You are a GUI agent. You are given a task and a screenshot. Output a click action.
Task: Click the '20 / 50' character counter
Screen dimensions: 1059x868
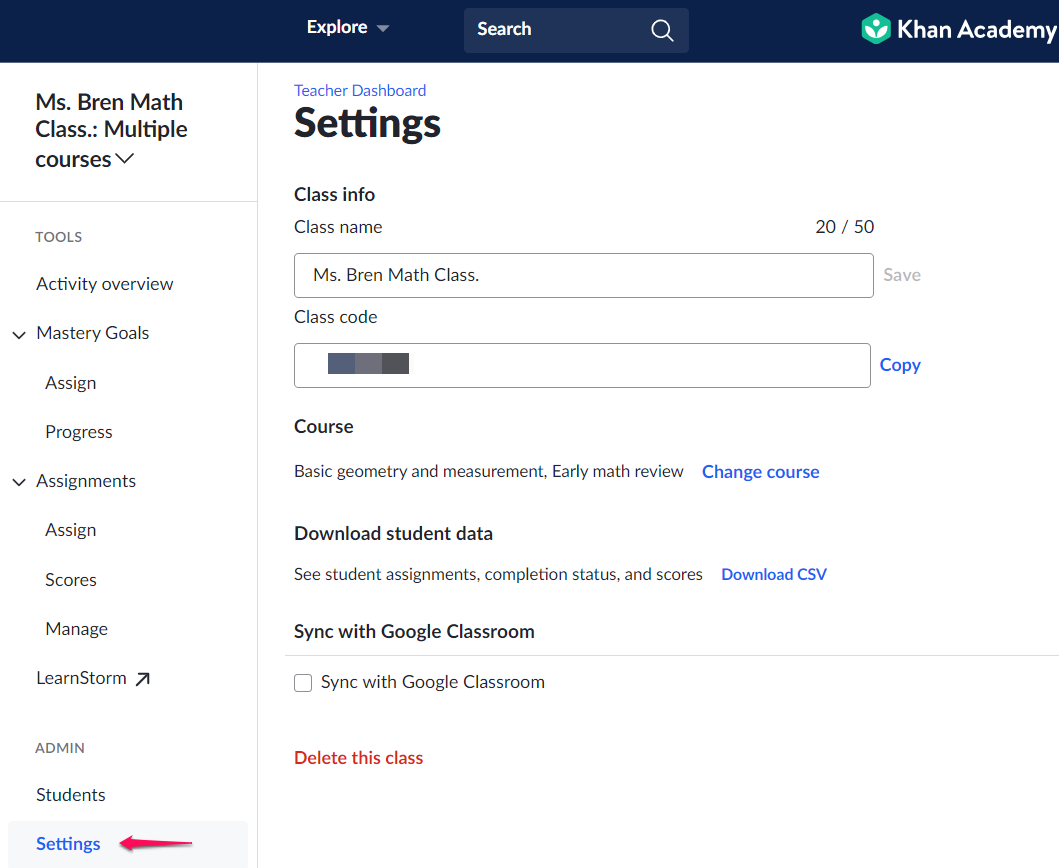[844, 227]
